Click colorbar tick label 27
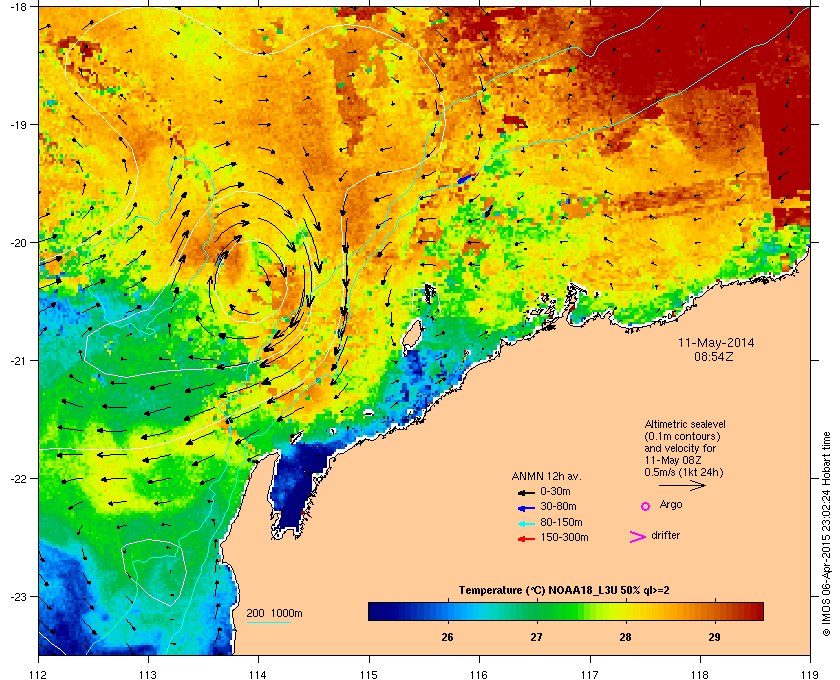840x680 pixels. coord(536,637)
